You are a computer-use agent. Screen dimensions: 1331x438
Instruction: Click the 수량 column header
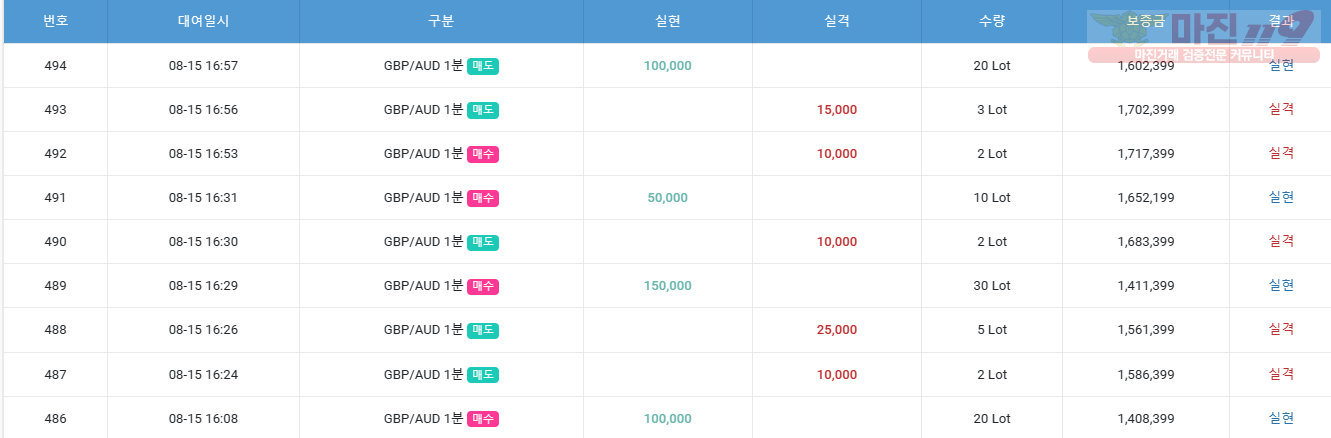click(x=992, y=21)
